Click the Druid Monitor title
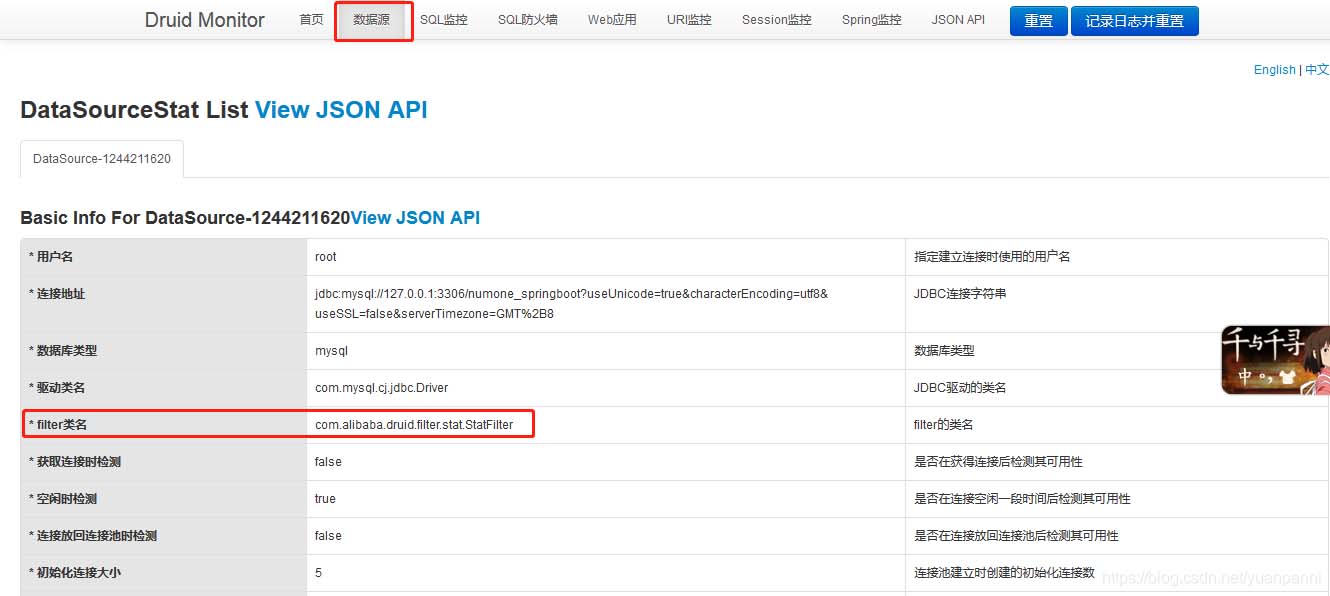This screenshot has height=596, width=1330. pyautogui.click(x=204, y=19)
